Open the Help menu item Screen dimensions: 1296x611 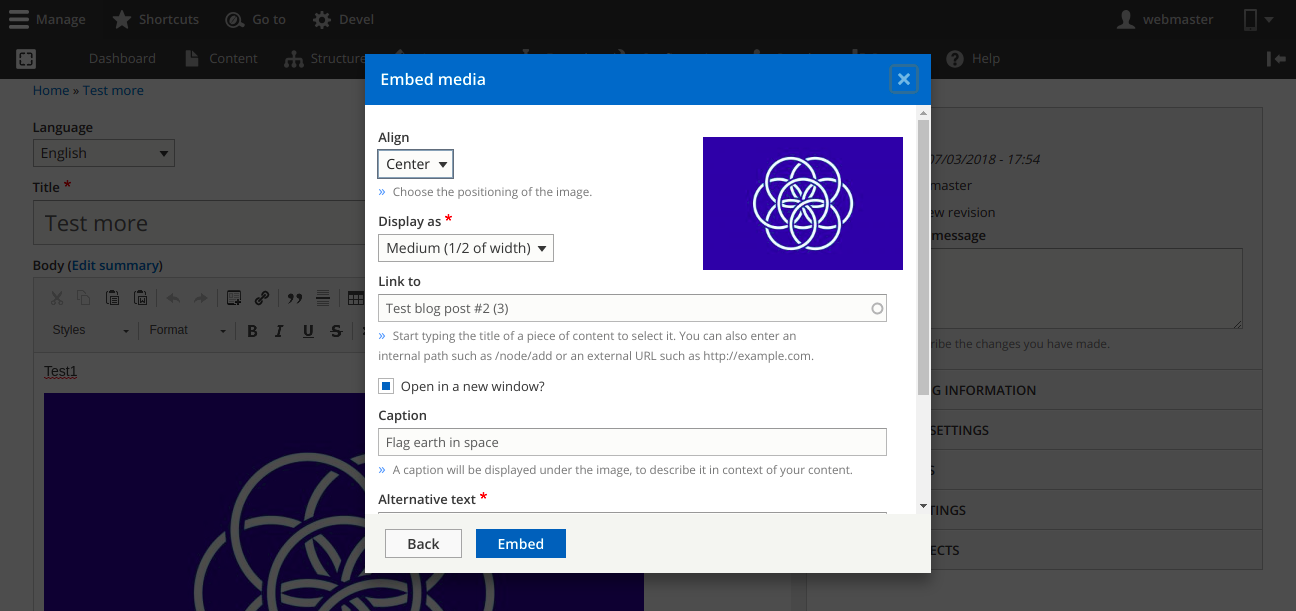[973, 59]
